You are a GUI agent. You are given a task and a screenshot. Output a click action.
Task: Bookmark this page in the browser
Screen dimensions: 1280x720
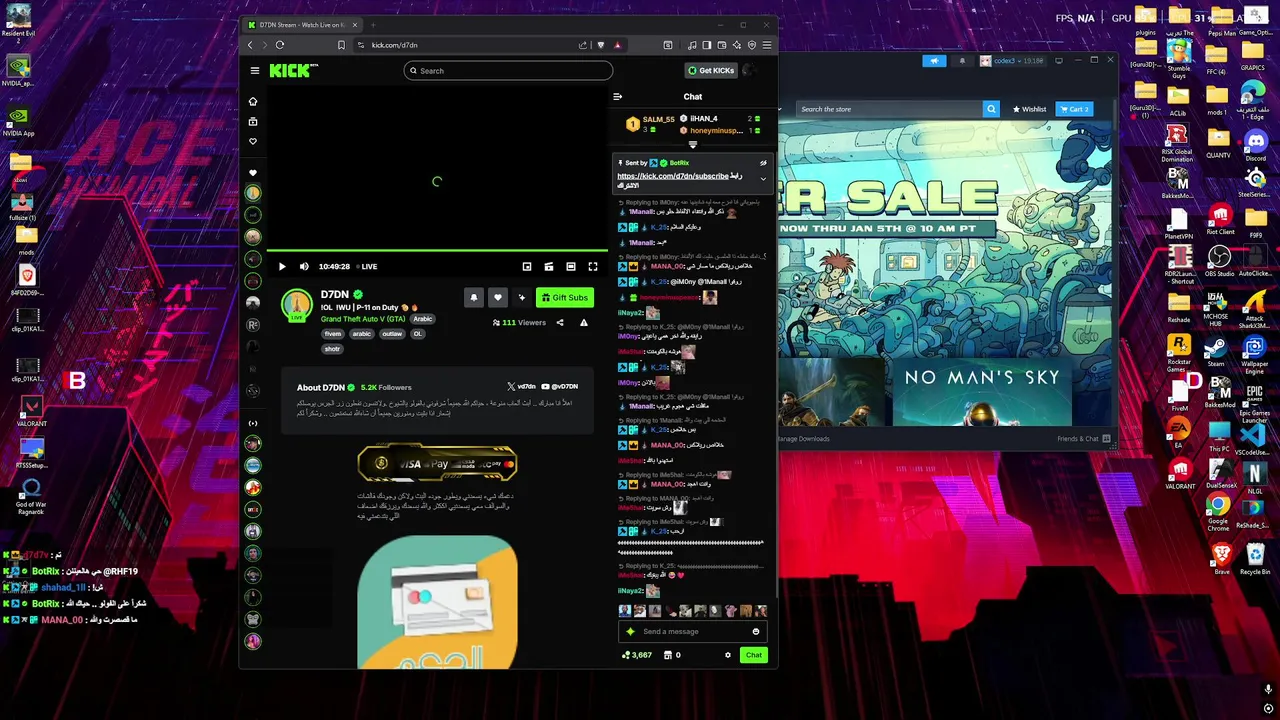341,45
